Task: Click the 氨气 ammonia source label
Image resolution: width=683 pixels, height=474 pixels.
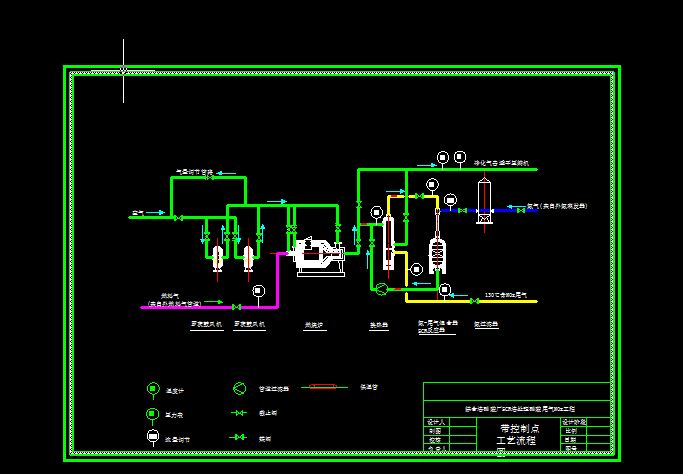Action: point(557,206)
